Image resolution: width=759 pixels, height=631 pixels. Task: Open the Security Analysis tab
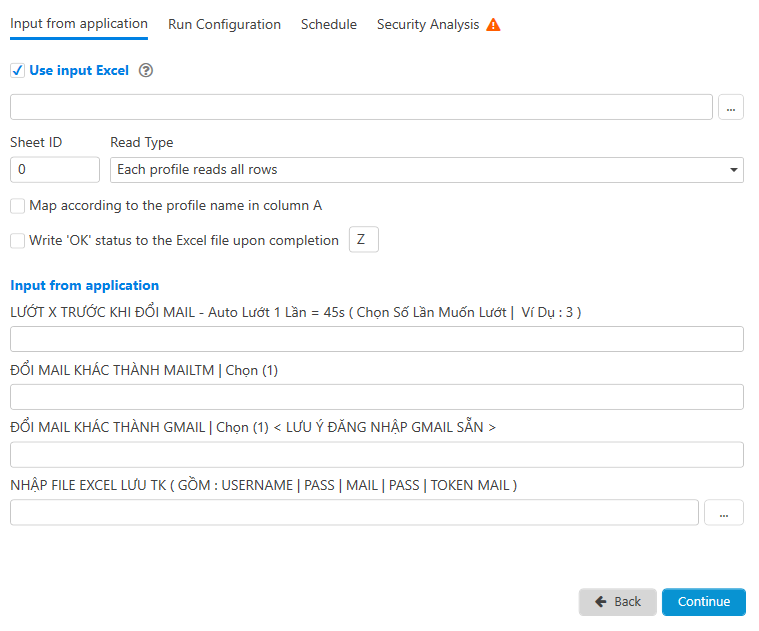coord(428,25)
